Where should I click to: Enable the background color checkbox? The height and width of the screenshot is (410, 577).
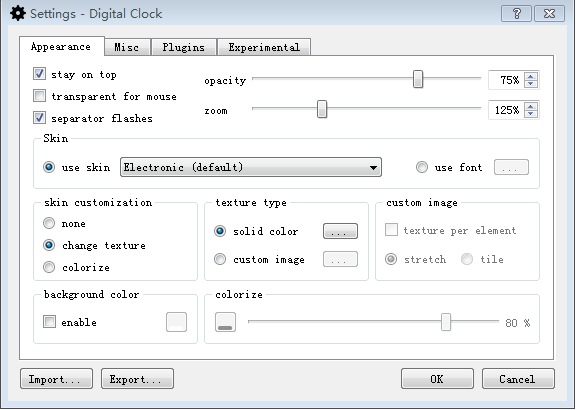coord(49,322)
